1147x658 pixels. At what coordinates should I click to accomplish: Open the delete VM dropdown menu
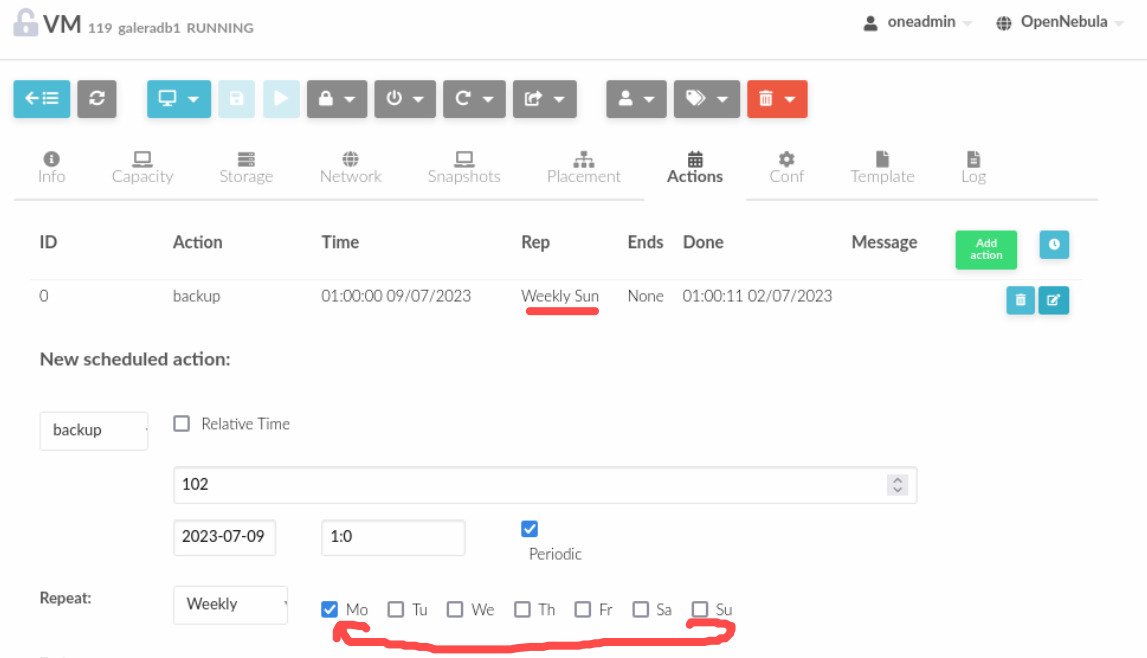[x=777, y=98]
